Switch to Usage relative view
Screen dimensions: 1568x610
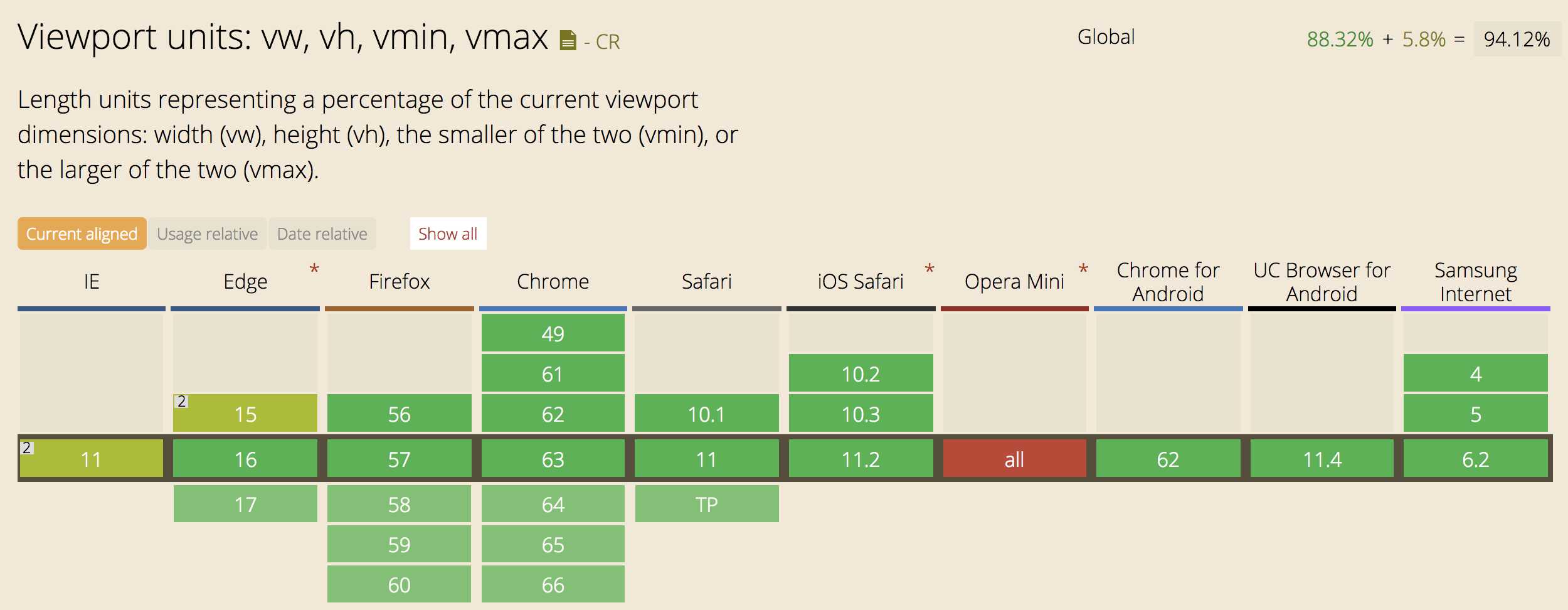(x=207, y=233)
